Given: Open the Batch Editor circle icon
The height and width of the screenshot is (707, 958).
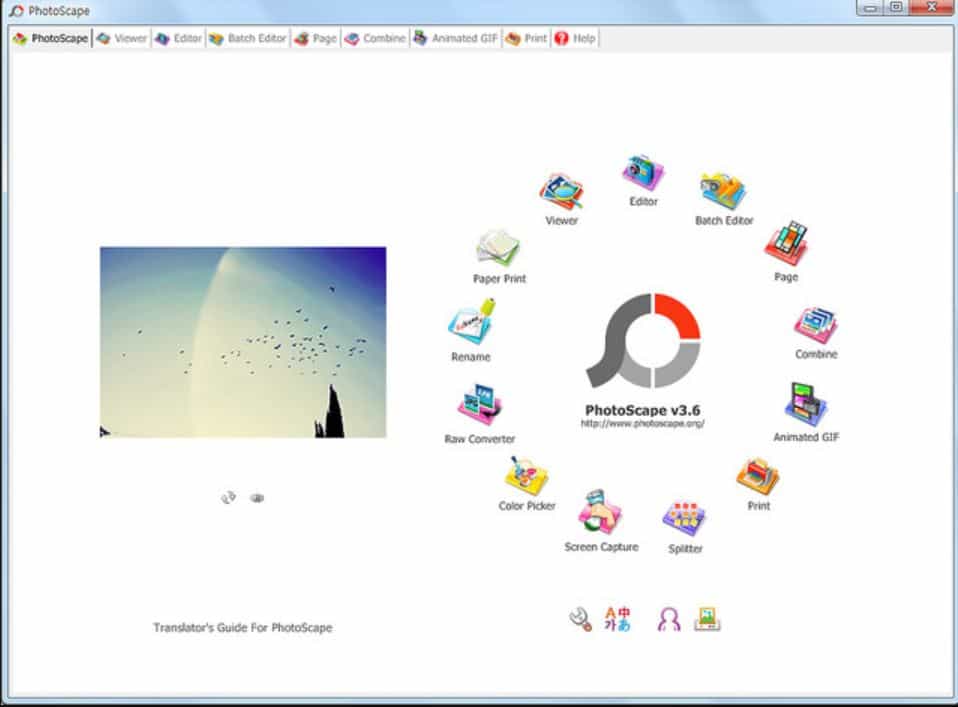Looking at the screenshot, I should [723, 191].
